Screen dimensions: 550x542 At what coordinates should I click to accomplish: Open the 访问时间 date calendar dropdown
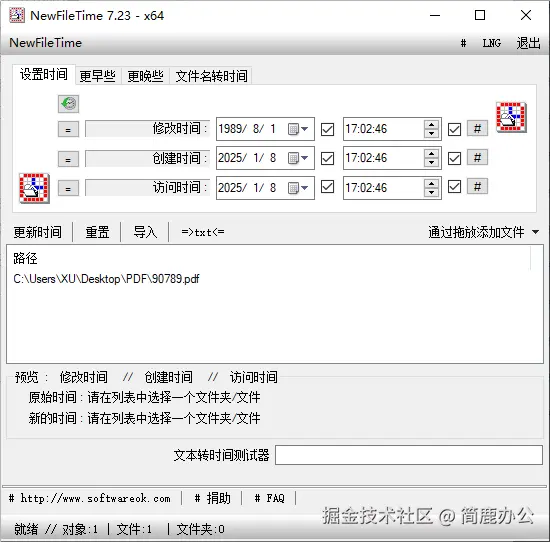click(x=298, y=188)
